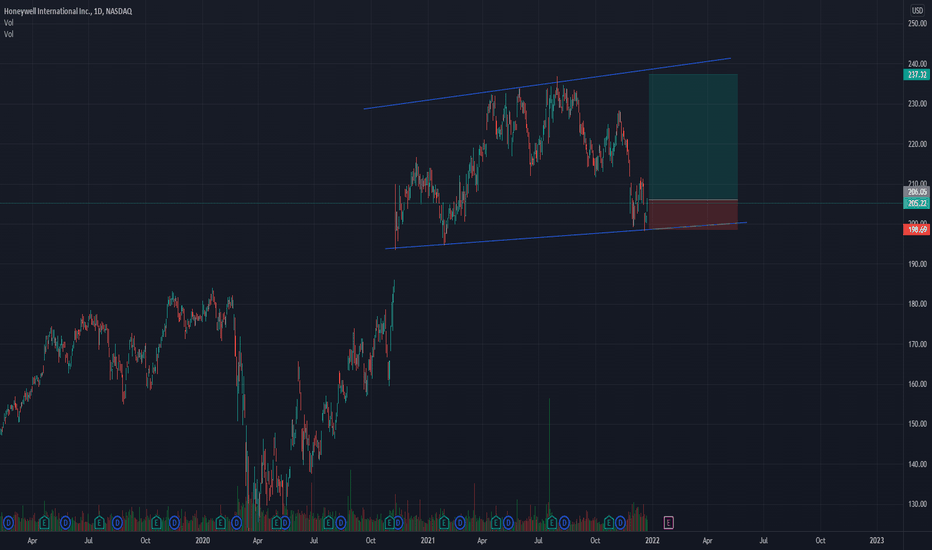Screen dimensions: 932x550
Task: Click the 2021 time axis label
Action: click(427, 540)
